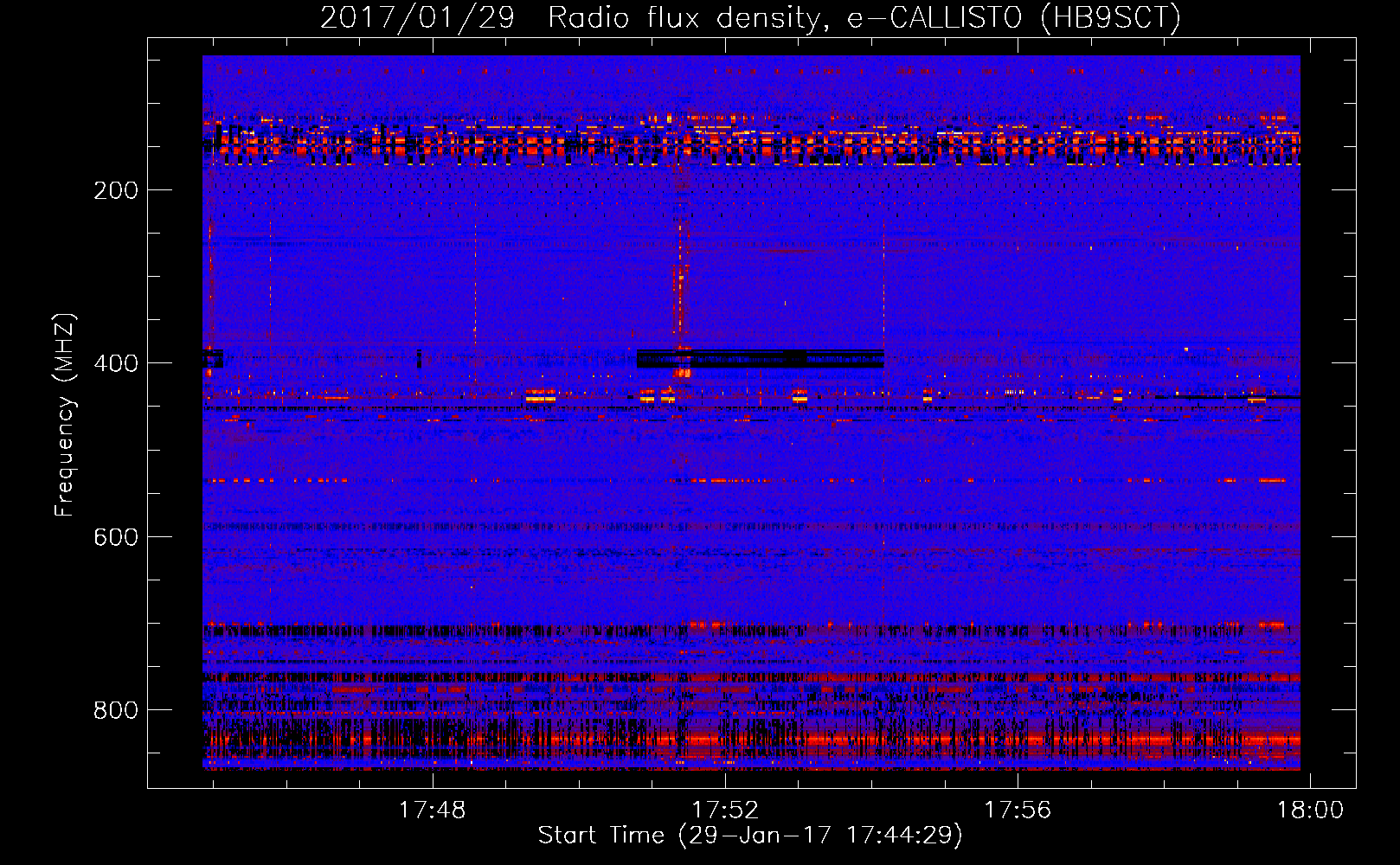Image resolution: width=1400 pixels, height=865 pixels.
Task: Click the '17:56' time tick label
Action: click(1018, 810)
